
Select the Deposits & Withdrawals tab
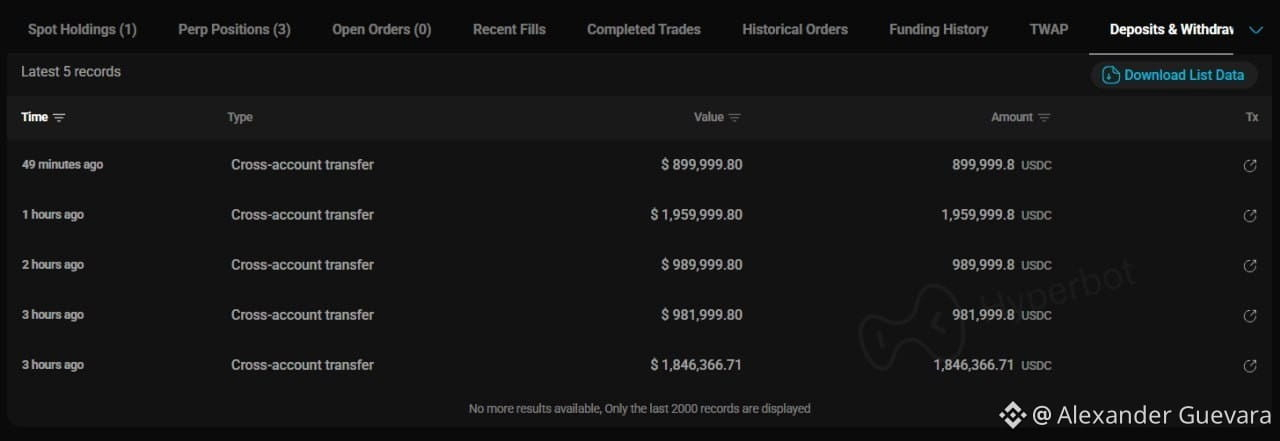point(1172,29)
